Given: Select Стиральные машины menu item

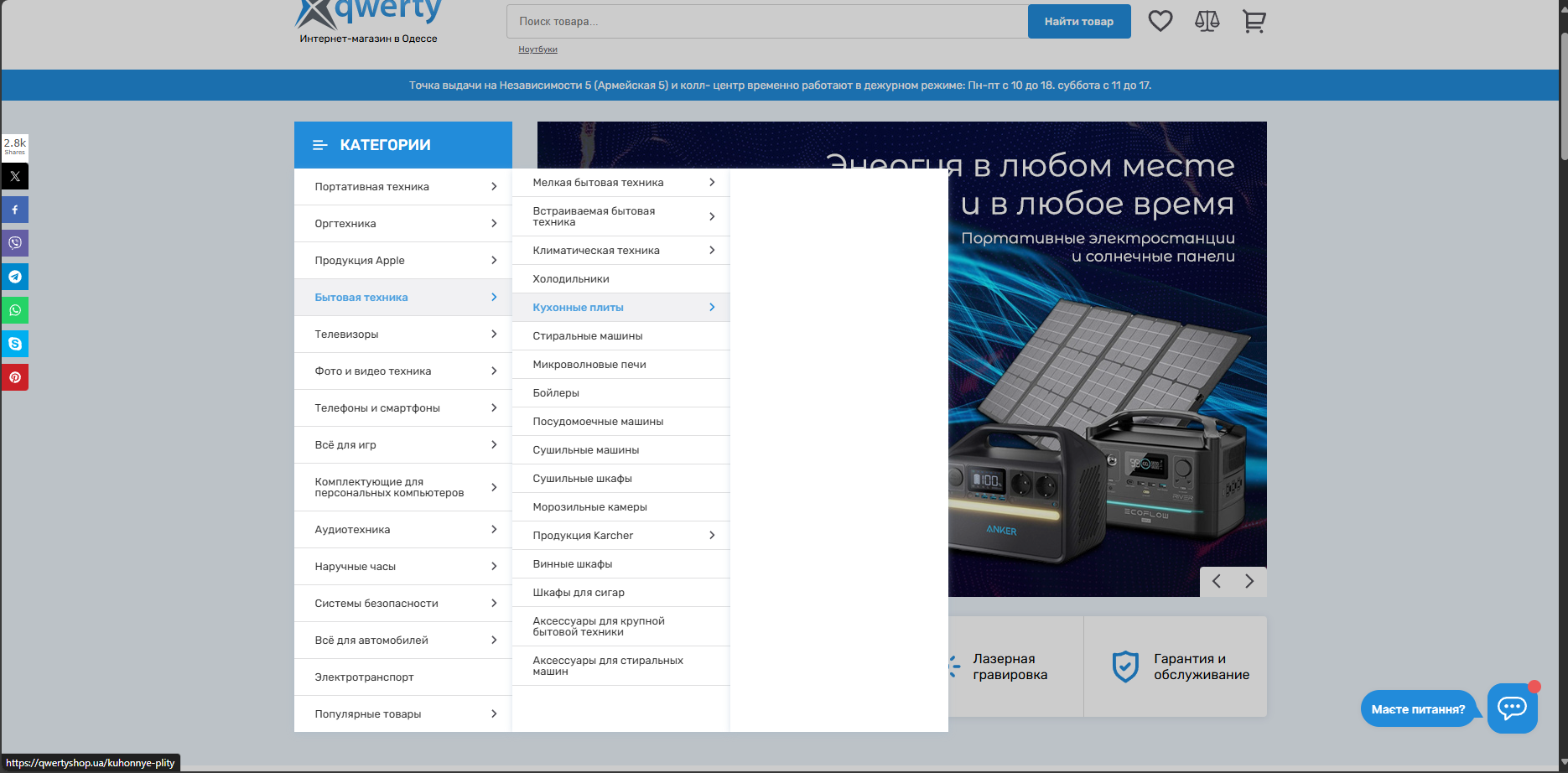Looking at the screenshot, I should [x=588, y=336].
